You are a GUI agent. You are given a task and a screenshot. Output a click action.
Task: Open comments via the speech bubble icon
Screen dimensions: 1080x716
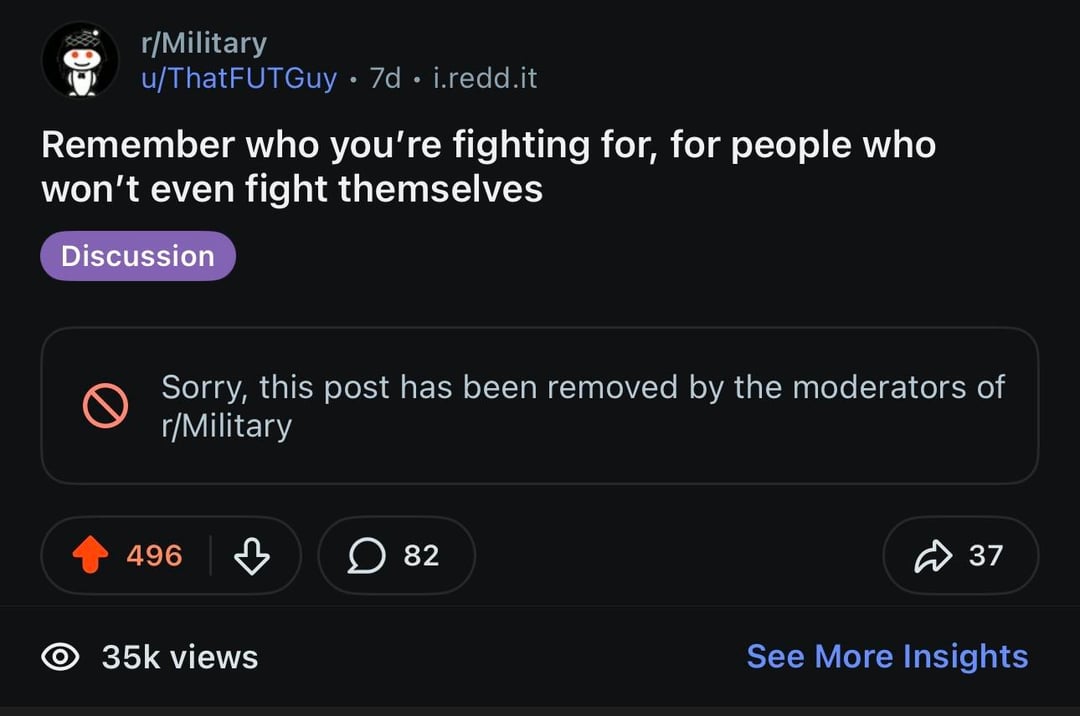tap(366, 556)
